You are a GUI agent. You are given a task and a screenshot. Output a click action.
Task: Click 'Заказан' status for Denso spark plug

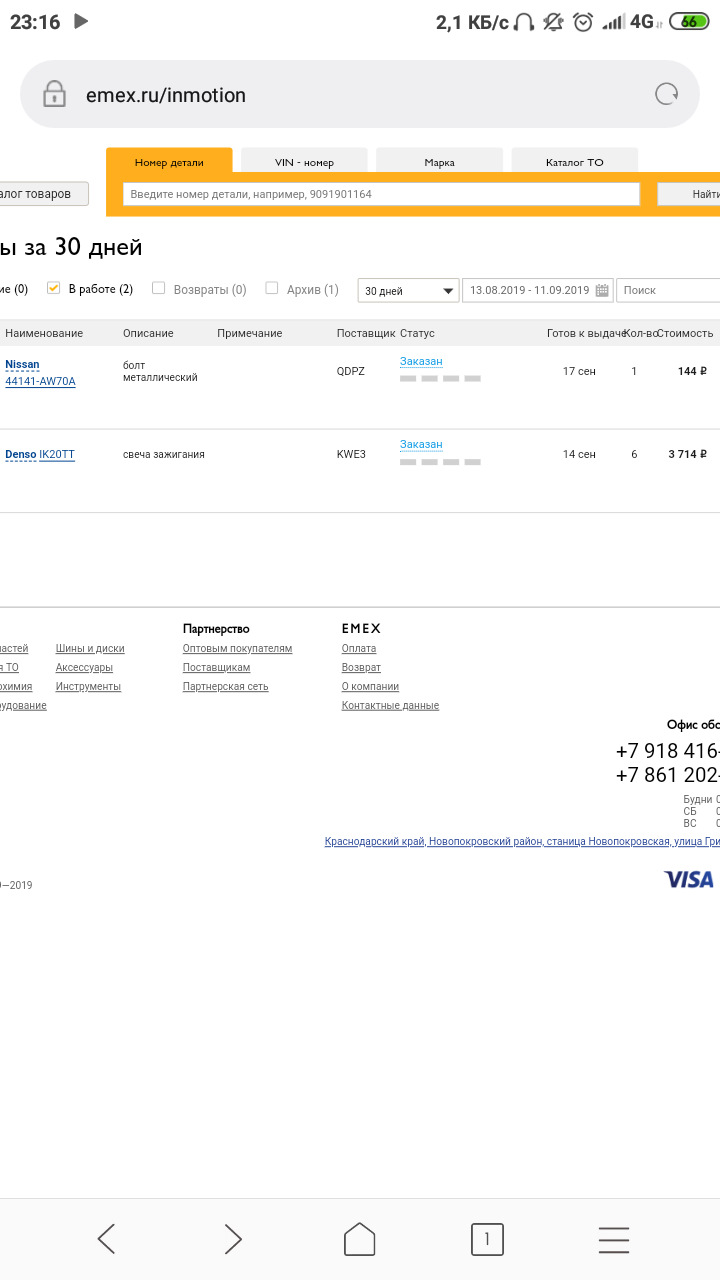coord(421,444)
